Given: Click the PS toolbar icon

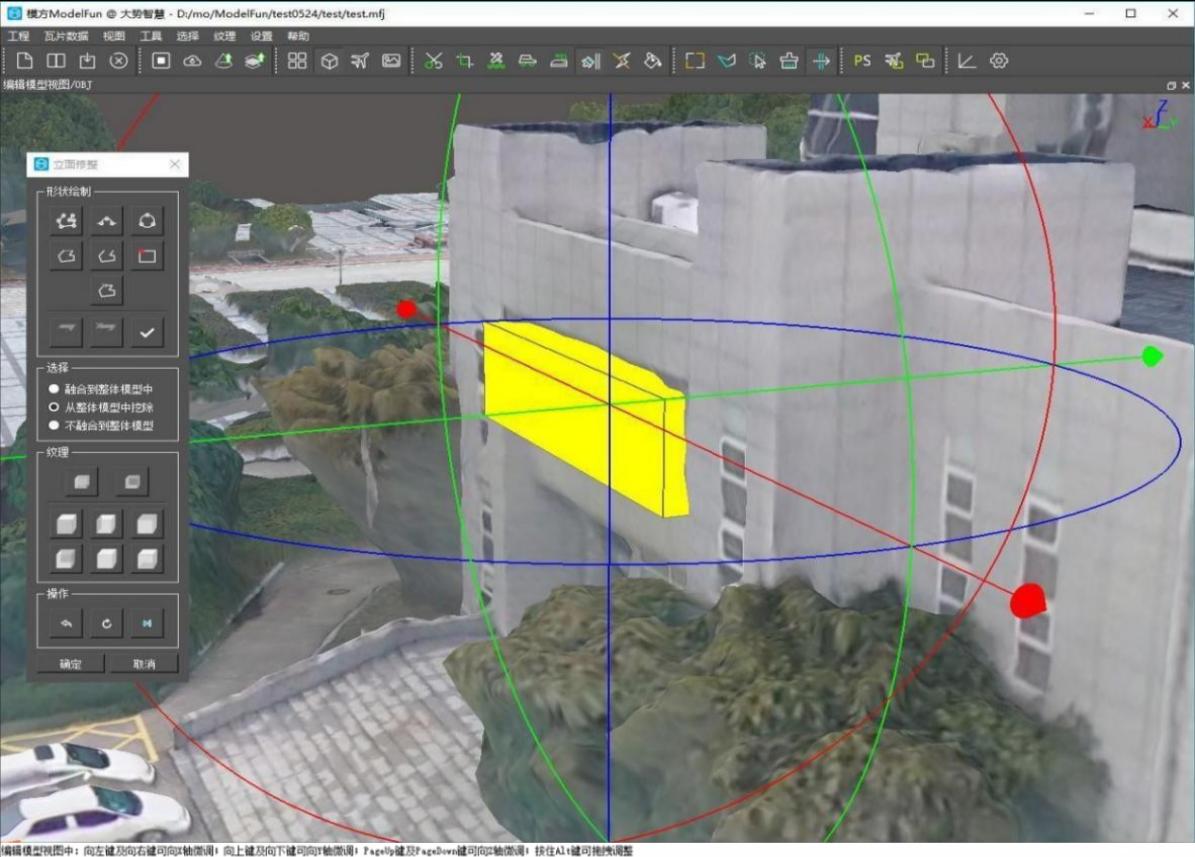Looking at the screenshot, I should click(862, 61).
